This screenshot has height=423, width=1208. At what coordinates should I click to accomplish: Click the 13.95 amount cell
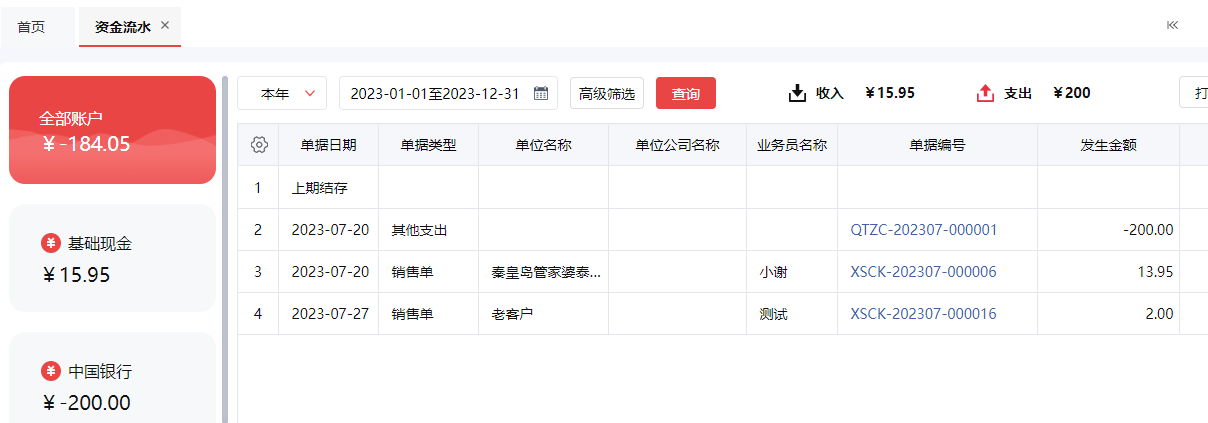click(x=1108, y=271)
